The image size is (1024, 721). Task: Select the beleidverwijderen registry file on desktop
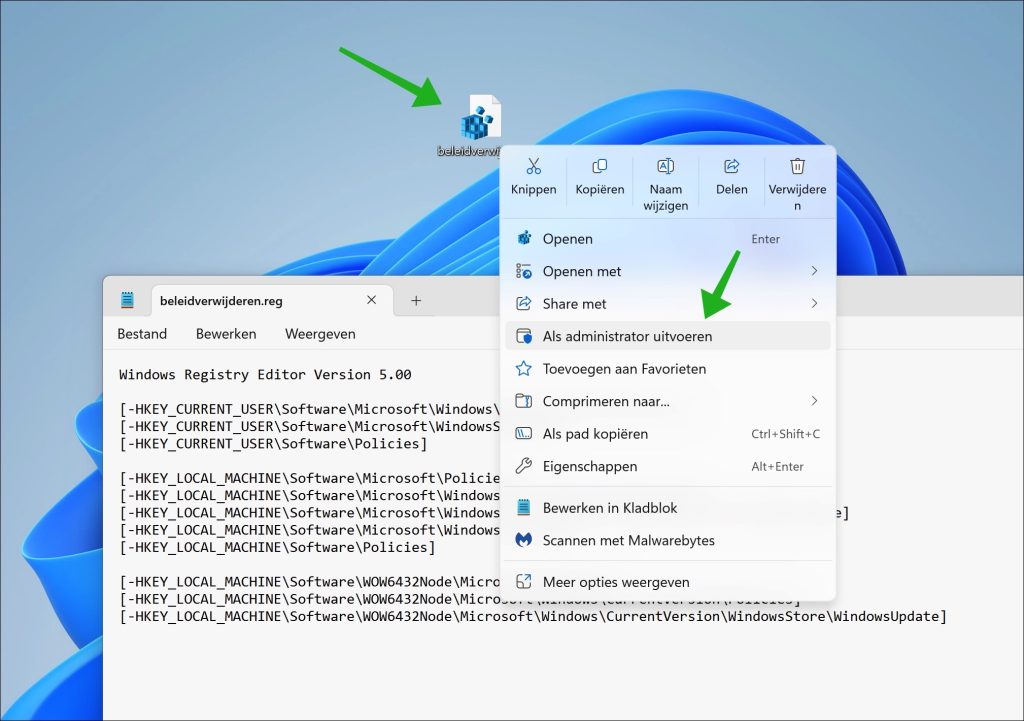(478, 123)
